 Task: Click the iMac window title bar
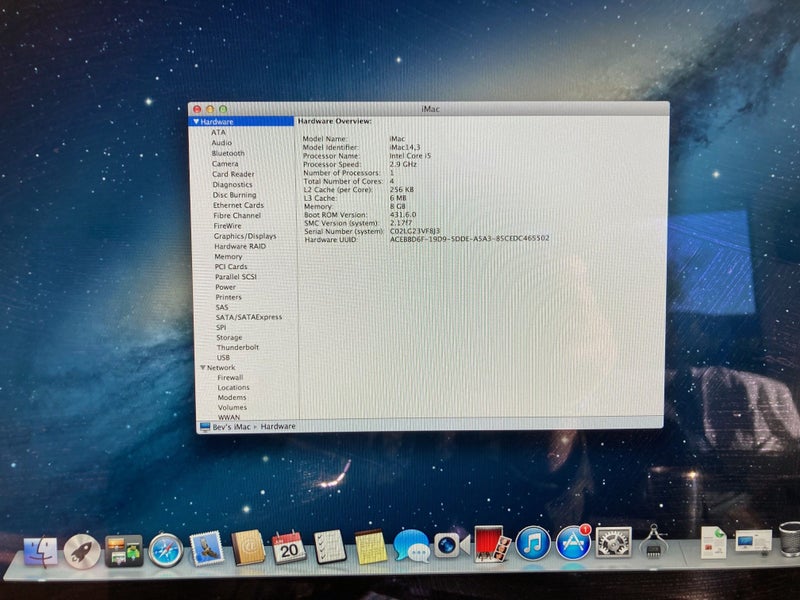430,109
